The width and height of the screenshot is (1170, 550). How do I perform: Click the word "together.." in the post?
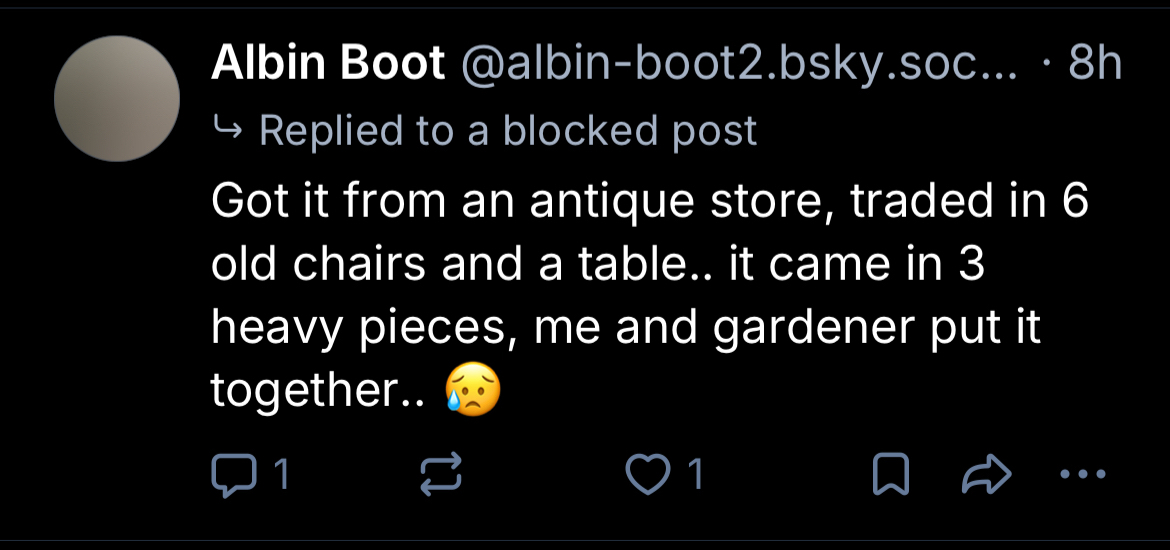317,391
